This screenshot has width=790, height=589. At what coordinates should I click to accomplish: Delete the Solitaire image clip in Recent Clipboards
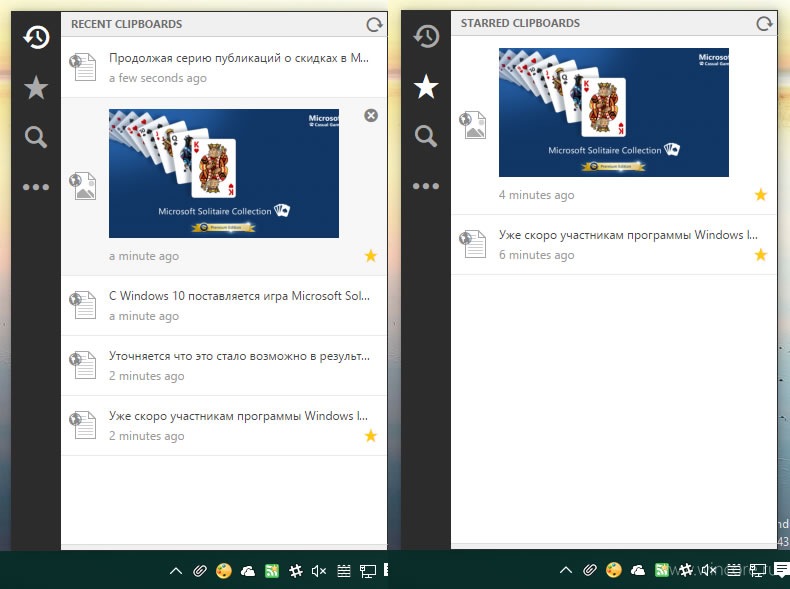pos(371,115)
